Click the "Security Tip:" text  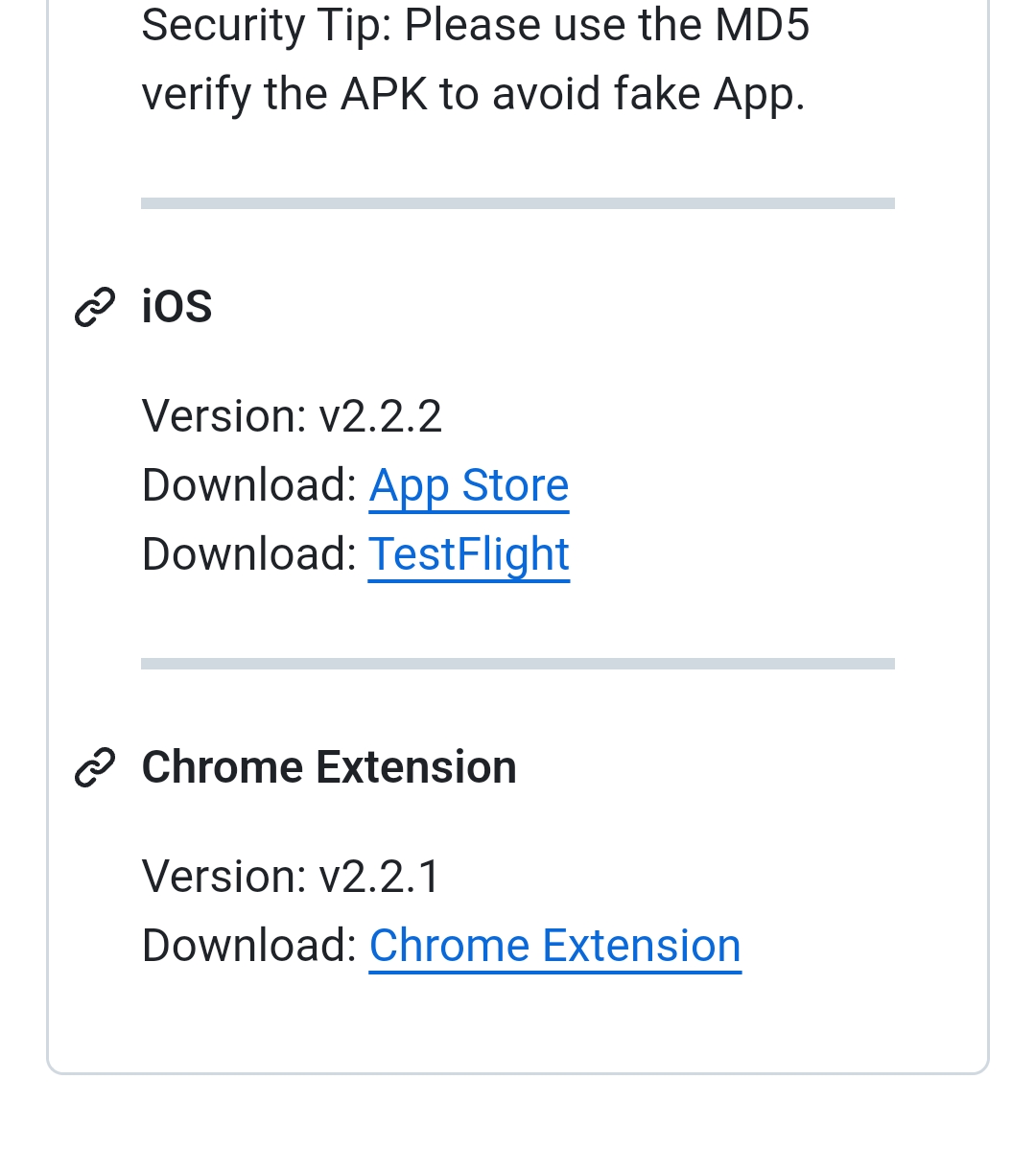[x=266, y=25]
